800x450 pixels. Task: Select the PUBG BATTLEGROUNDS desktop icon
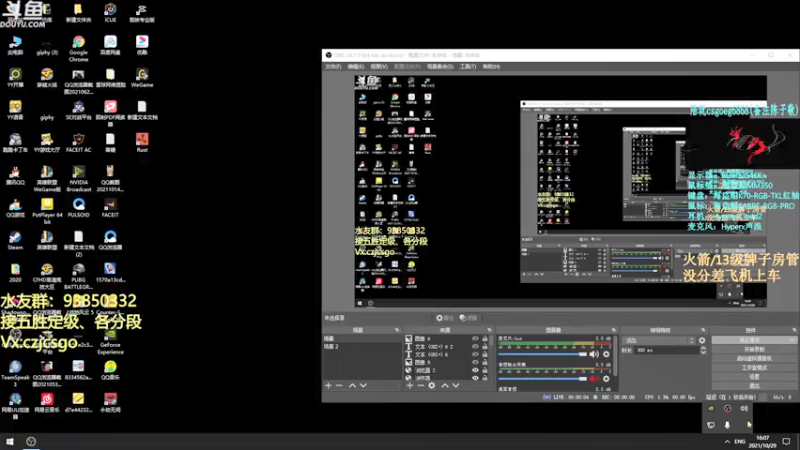(x=78, y=276)
